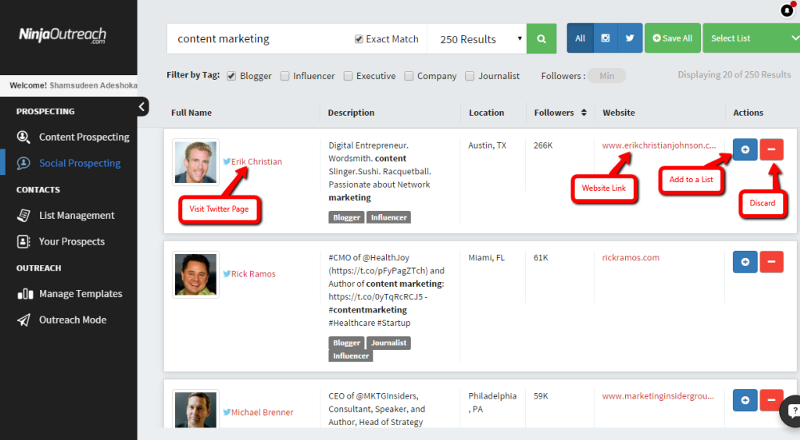Viewport: 800px width, 440px height.
Task: Discard Rick Ramos from results
Action: coord(771,262)
